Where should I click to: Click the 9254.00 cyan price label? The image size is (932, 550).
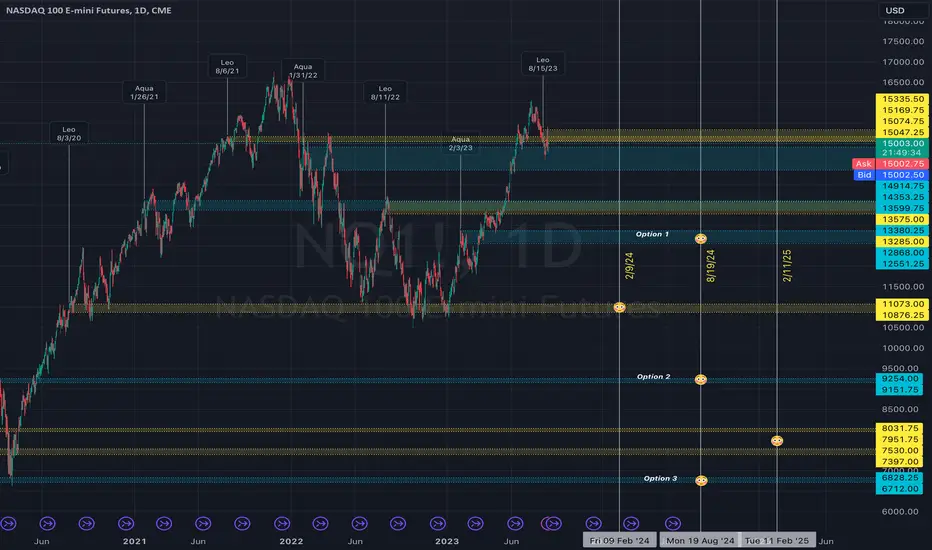pos(899,378)
